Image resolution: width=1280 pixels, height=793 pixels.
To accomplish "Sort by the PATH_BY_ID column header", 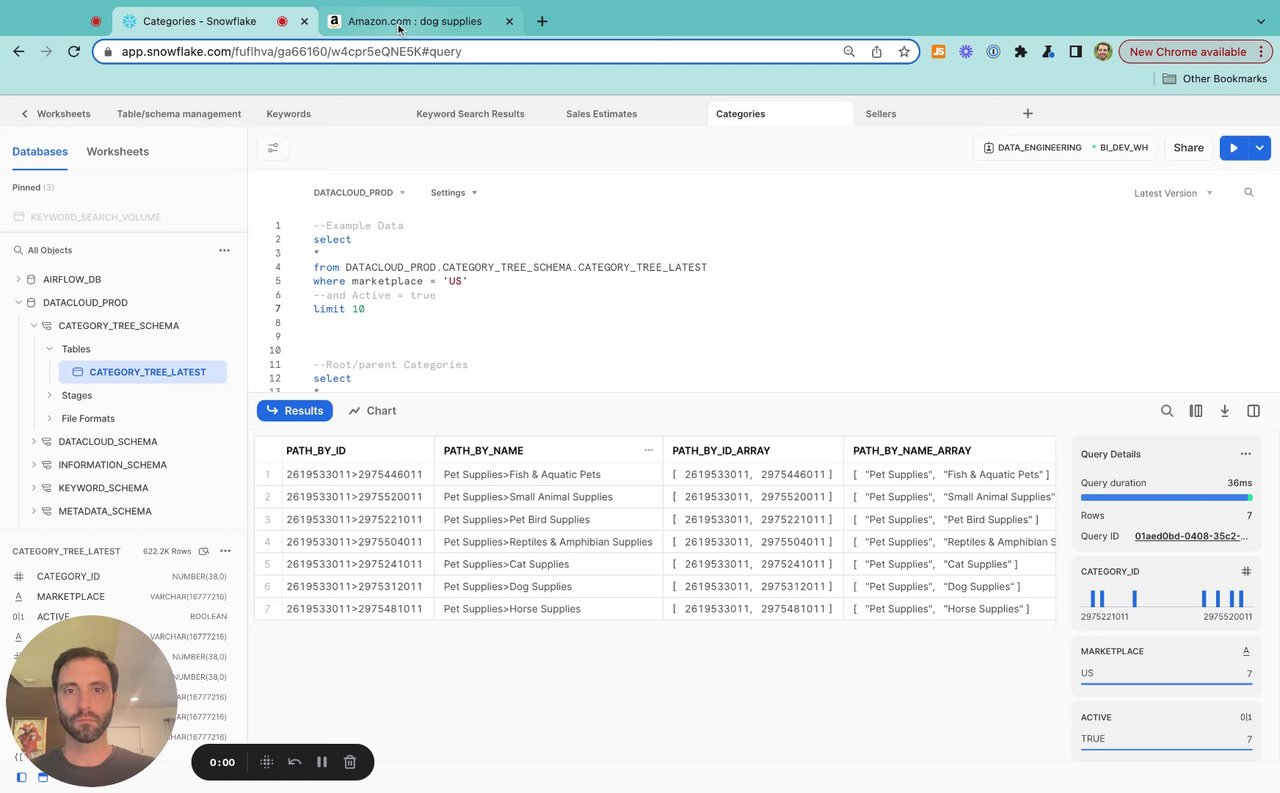I will (x=316, y=451).
